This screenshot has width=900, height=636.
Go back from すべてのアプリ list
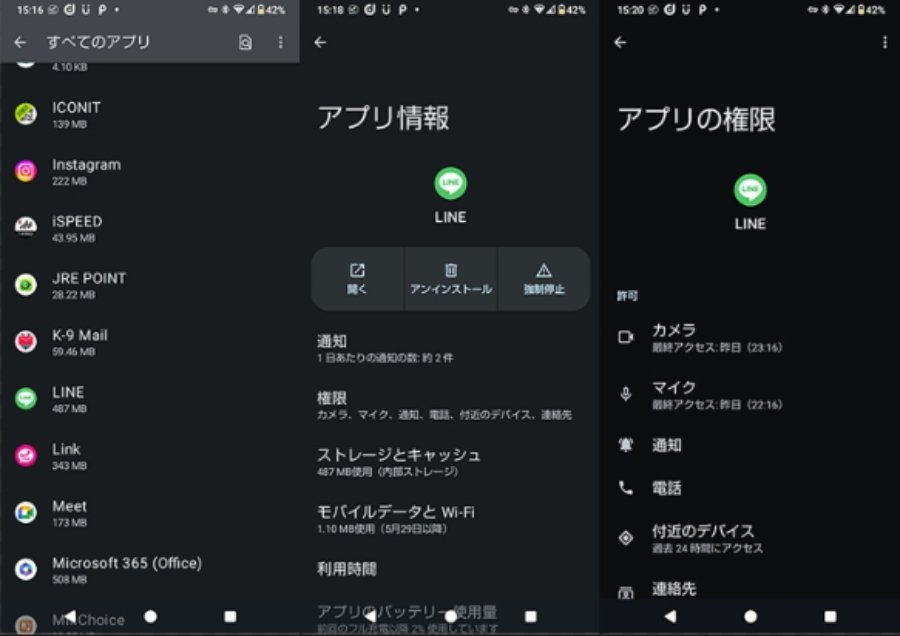tap(20, 42)
